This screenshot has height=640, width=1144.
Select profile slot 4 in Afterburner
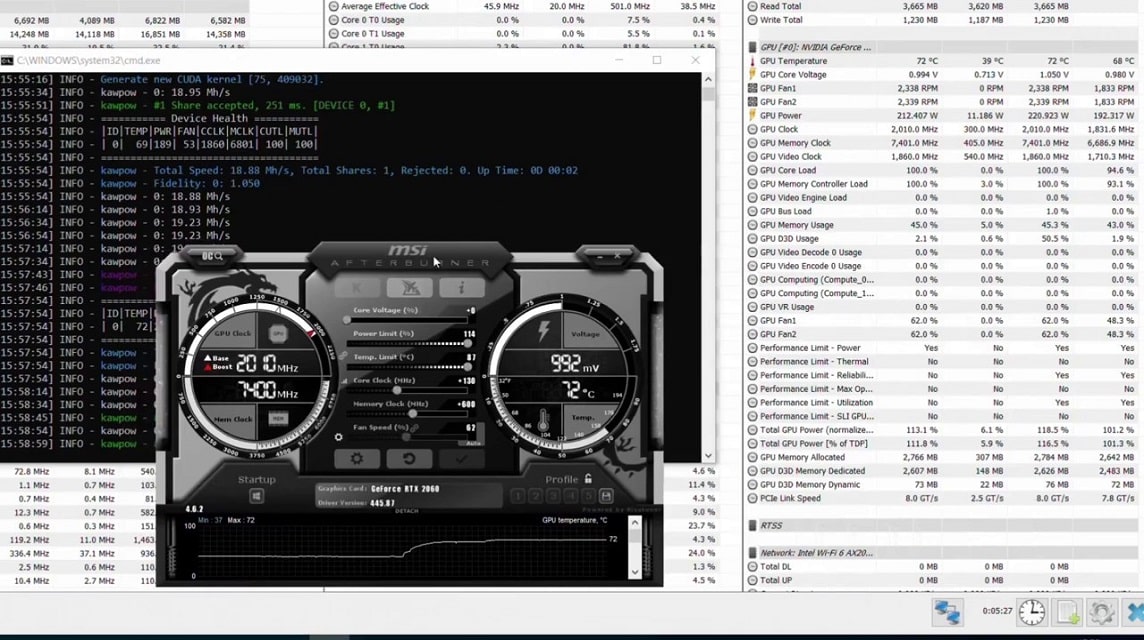pyautogui.click(x=571, y=496)
